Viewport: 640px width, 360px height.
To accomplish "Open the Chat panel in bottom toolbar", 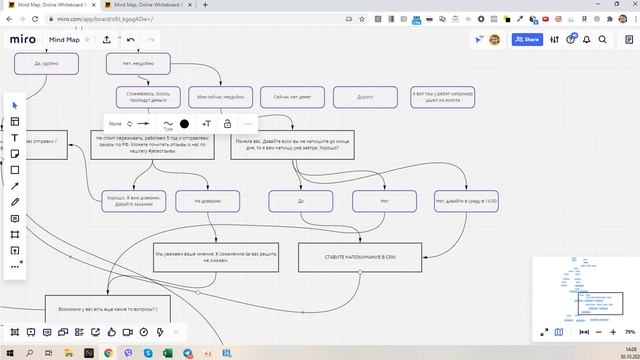I will 63,332.
